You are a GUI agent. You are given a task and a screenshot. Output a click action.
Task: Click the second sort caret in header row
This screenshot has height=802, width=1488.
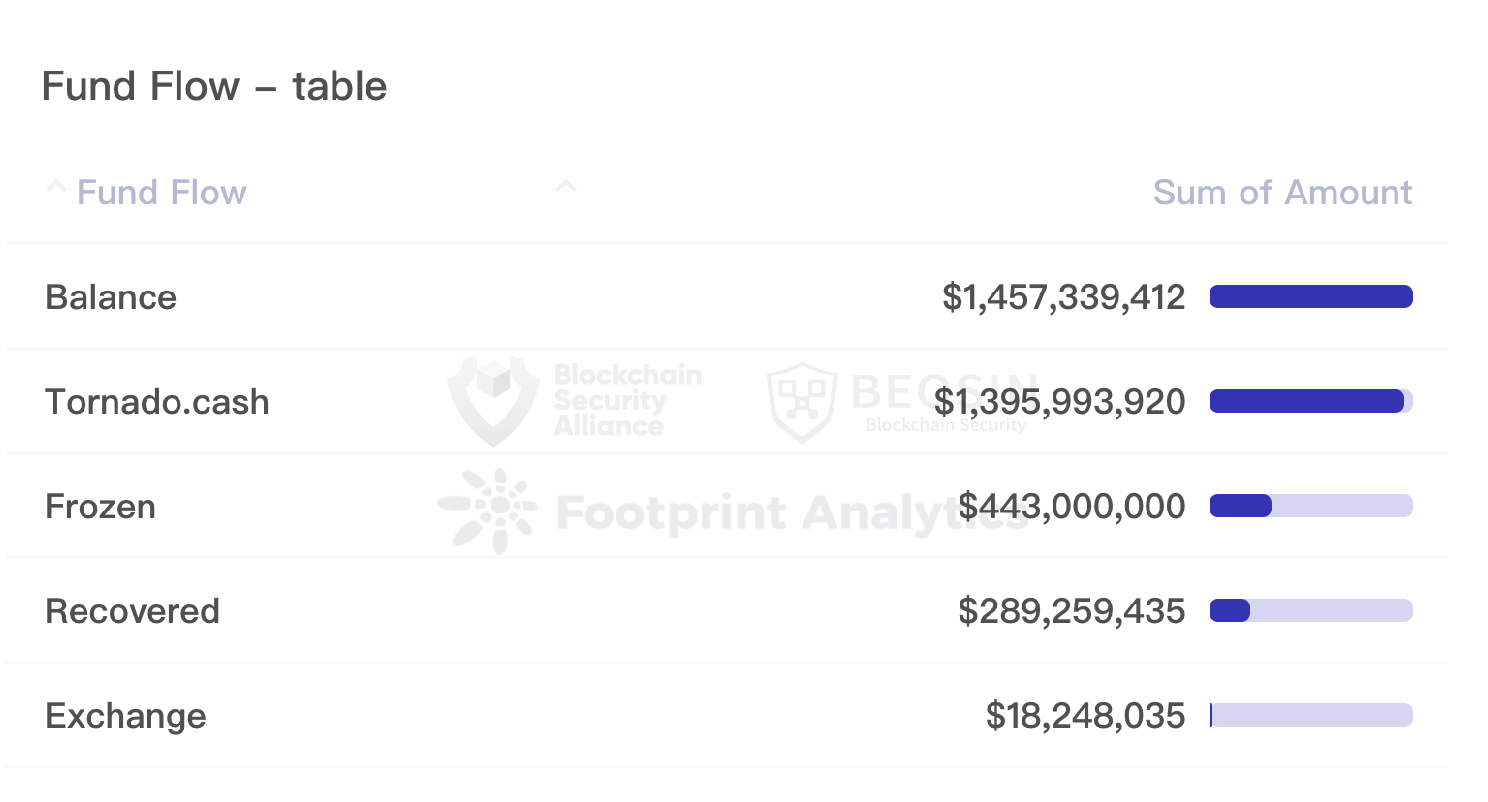click(x=566, y=186)
